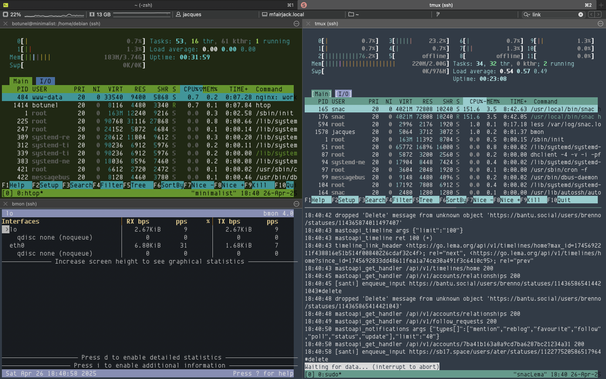This screenshot has width=606, height=379.
Task: Open the pane menu icon of bmon pane
Action: tap(296, 204)
